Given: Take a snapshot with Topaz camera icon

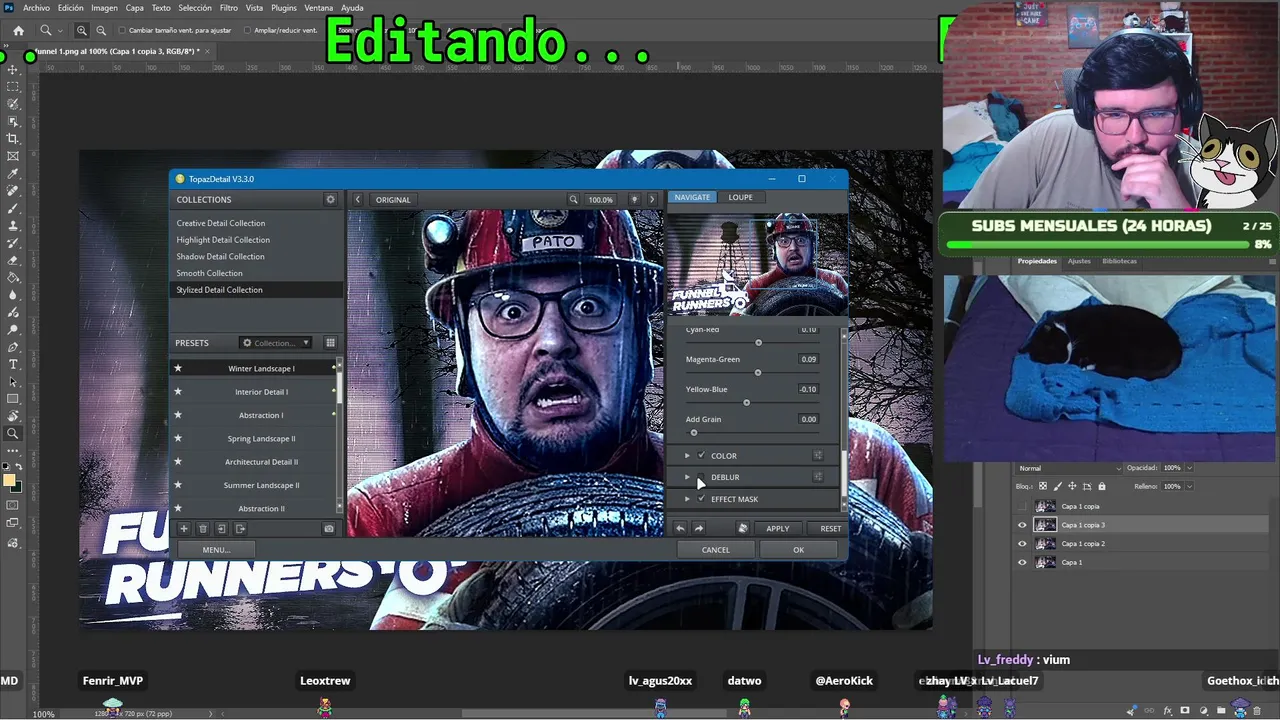Looking at the screenshot, I should 329,528.
